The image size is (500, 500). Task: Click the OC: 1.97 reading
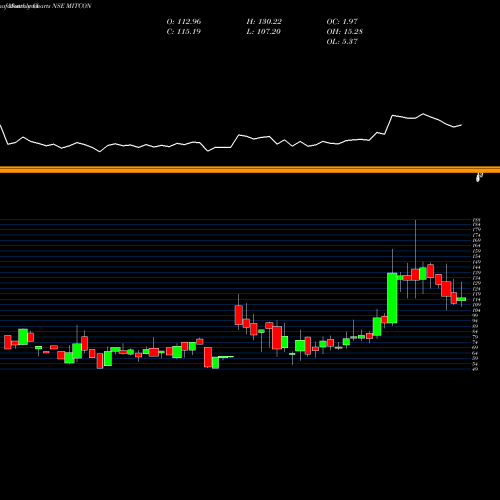342,22
